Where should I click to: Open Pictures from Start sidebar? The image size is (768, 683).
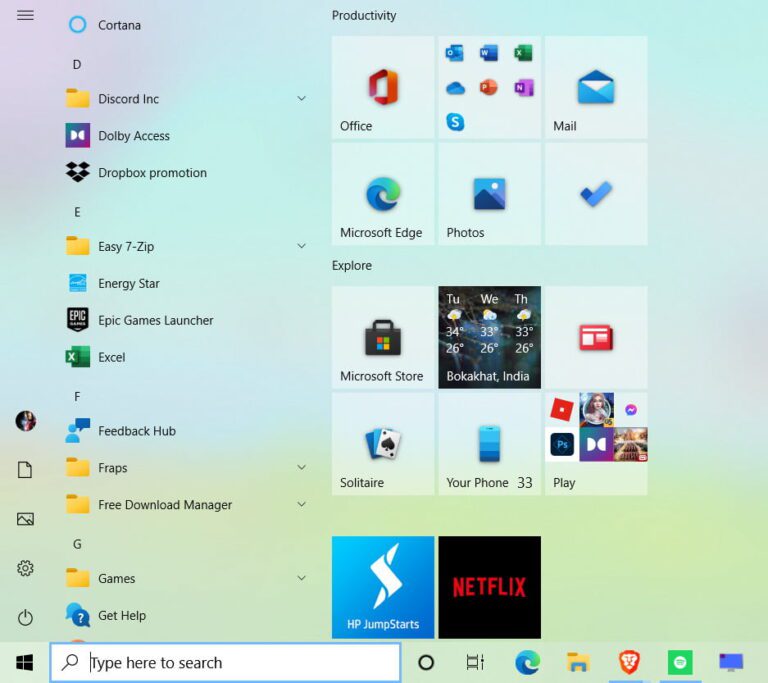pos(25,519)
